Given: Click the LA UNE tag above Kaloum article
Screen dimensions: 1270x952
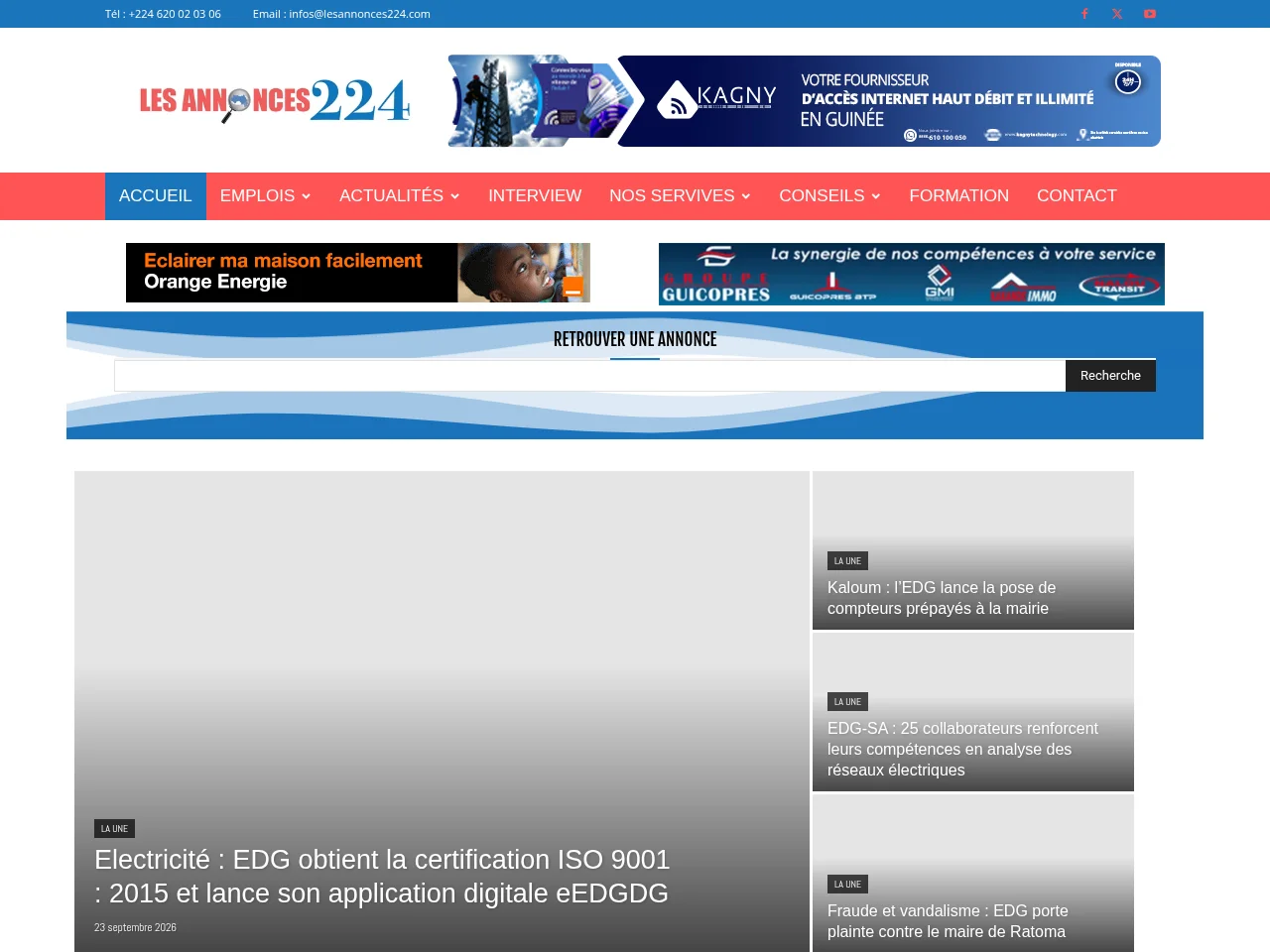Looking at the screenshot, I should click(847, 561).
